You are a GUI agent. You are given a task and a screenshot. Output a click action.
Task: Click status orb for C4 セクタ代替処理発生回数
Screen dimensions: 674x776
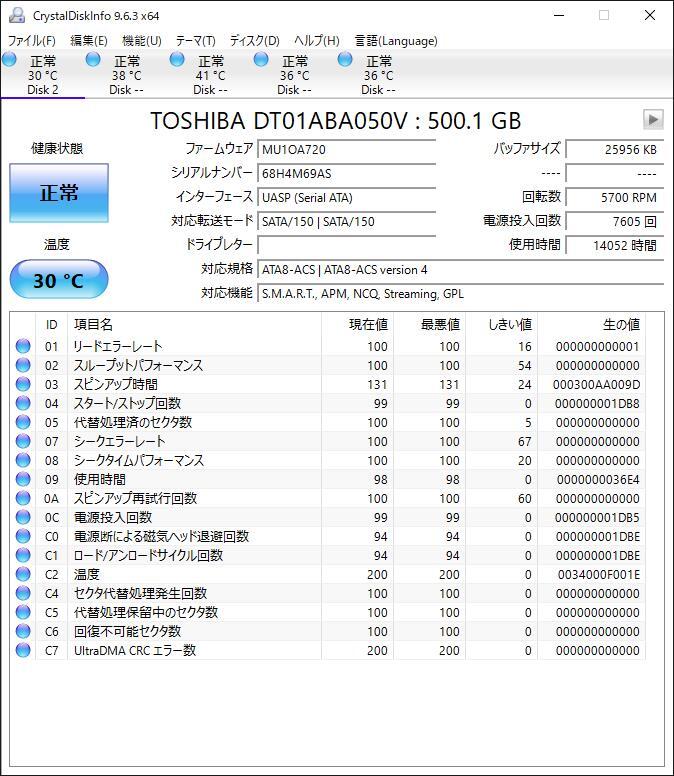click(23, 593)
